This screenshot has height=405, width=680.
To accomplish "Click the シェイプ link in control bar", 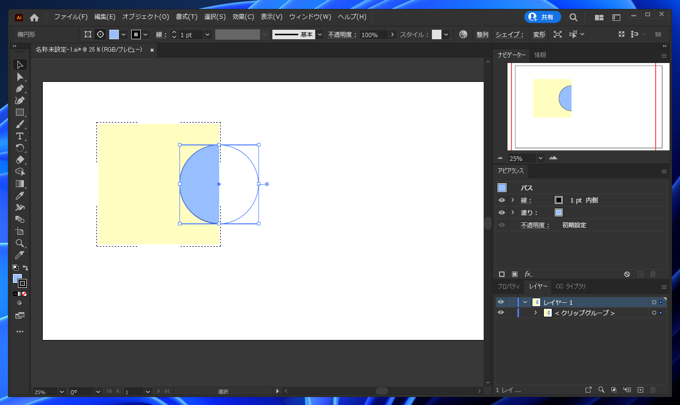I will tap(510, 34).
